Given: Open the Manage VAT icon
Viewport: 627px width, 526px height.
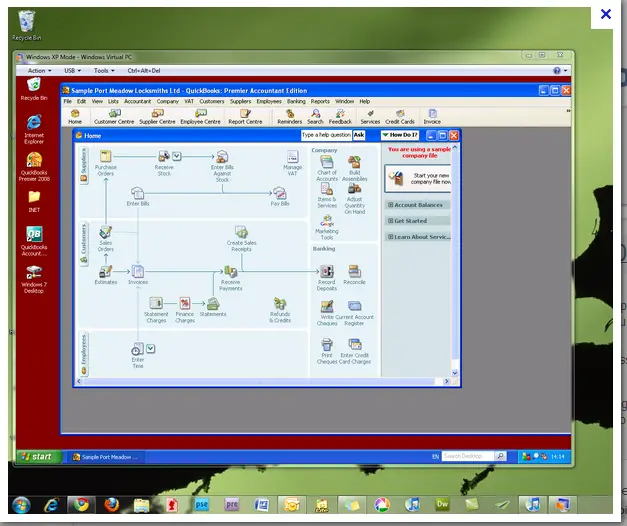Looking at the screenshot, I should pos(292,156).
